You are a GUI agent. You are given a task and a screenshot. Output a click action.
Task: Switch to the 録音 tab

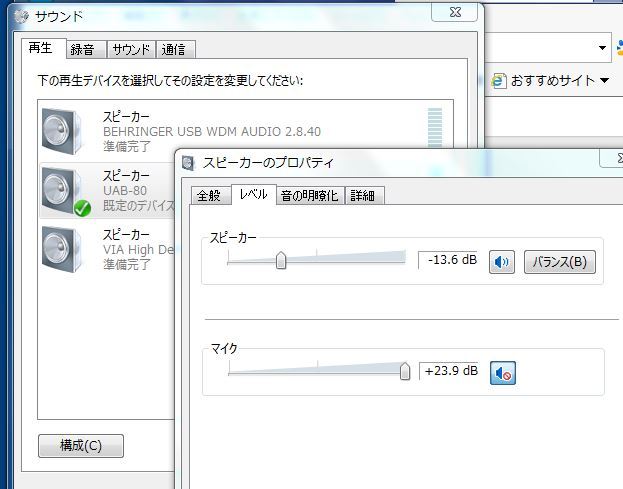point(82,49)
